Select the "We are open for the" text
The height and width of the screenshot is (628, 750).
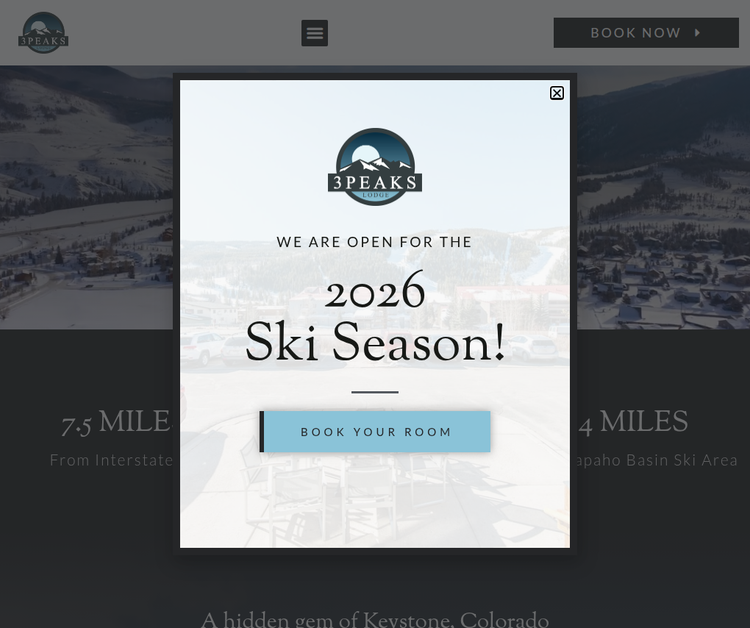pyautogui.click(x=375, y=242)
